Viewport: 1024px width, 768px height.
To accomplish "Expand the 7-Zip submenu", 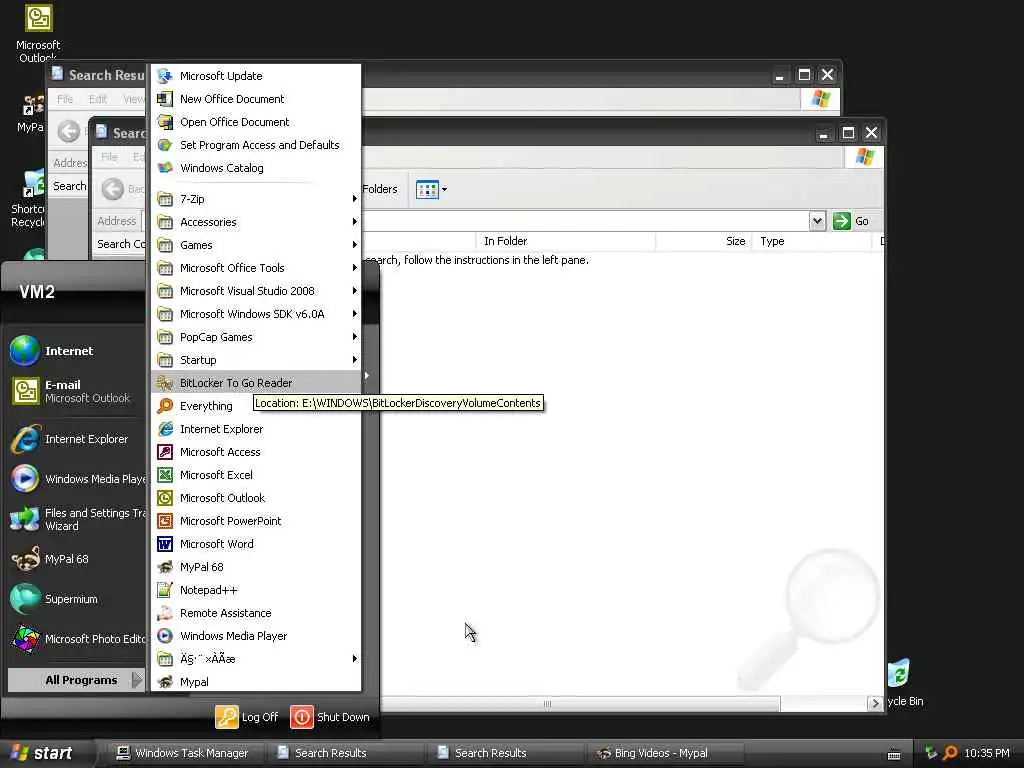I will pyautogui.click(x=256, y=199).
